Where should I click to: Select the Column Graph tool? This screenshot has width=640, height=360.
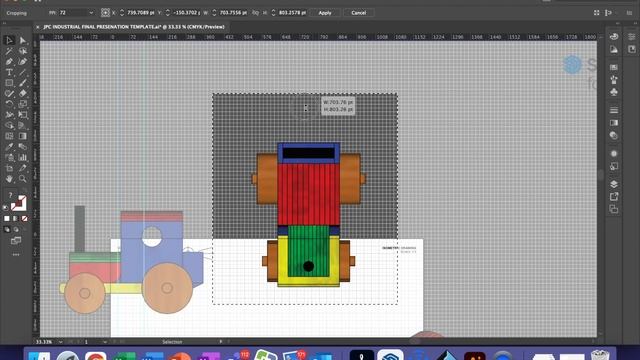coord(23,157)
